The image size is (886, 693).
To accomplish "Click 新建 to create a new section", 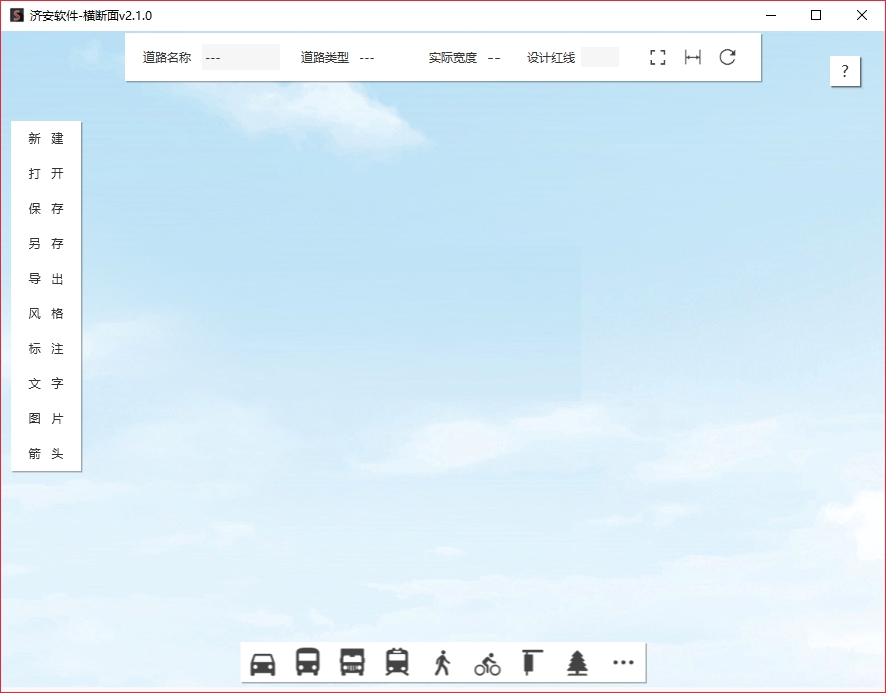I will [46, 138].
